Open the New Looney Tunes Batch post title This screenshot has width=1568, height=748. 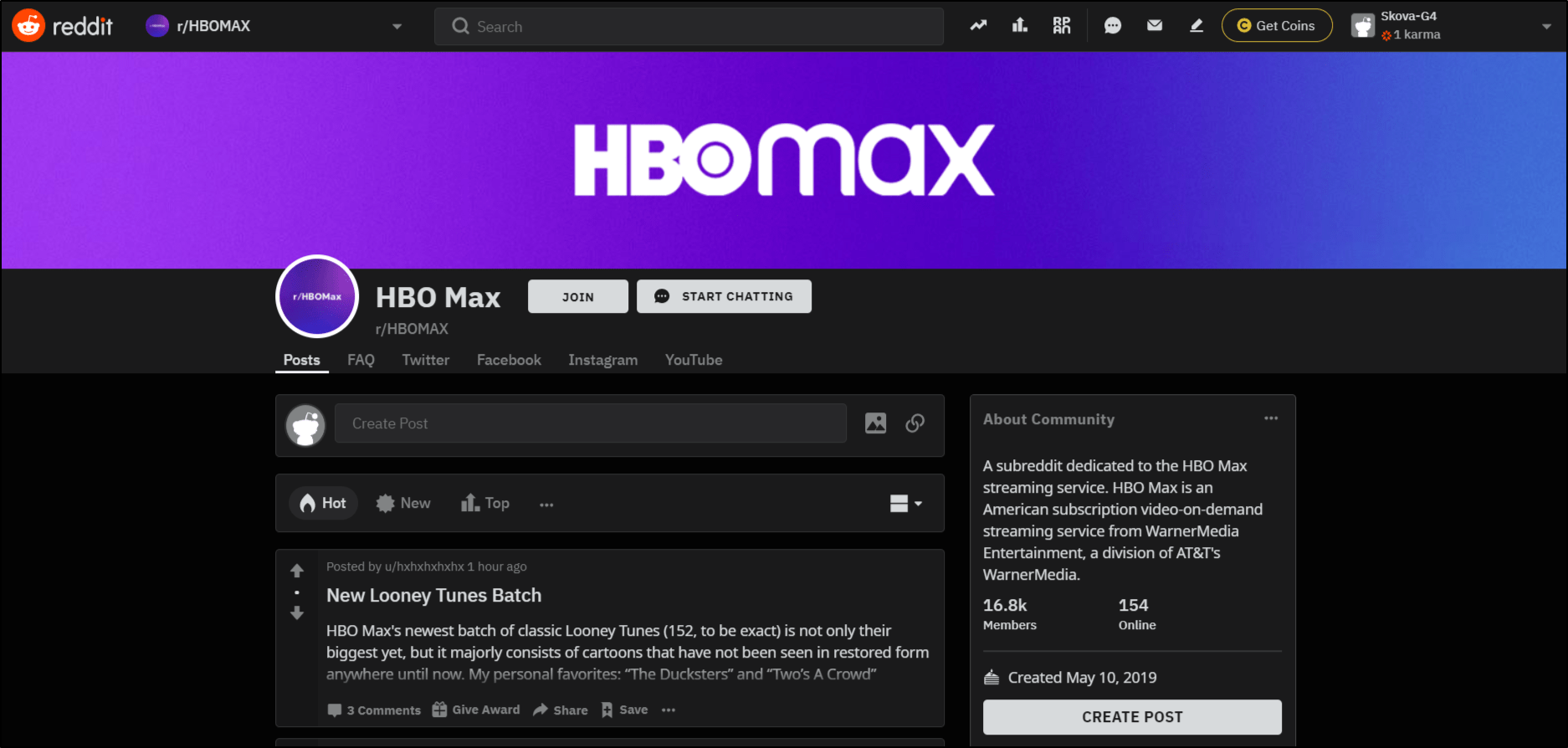tap(433, 595)
